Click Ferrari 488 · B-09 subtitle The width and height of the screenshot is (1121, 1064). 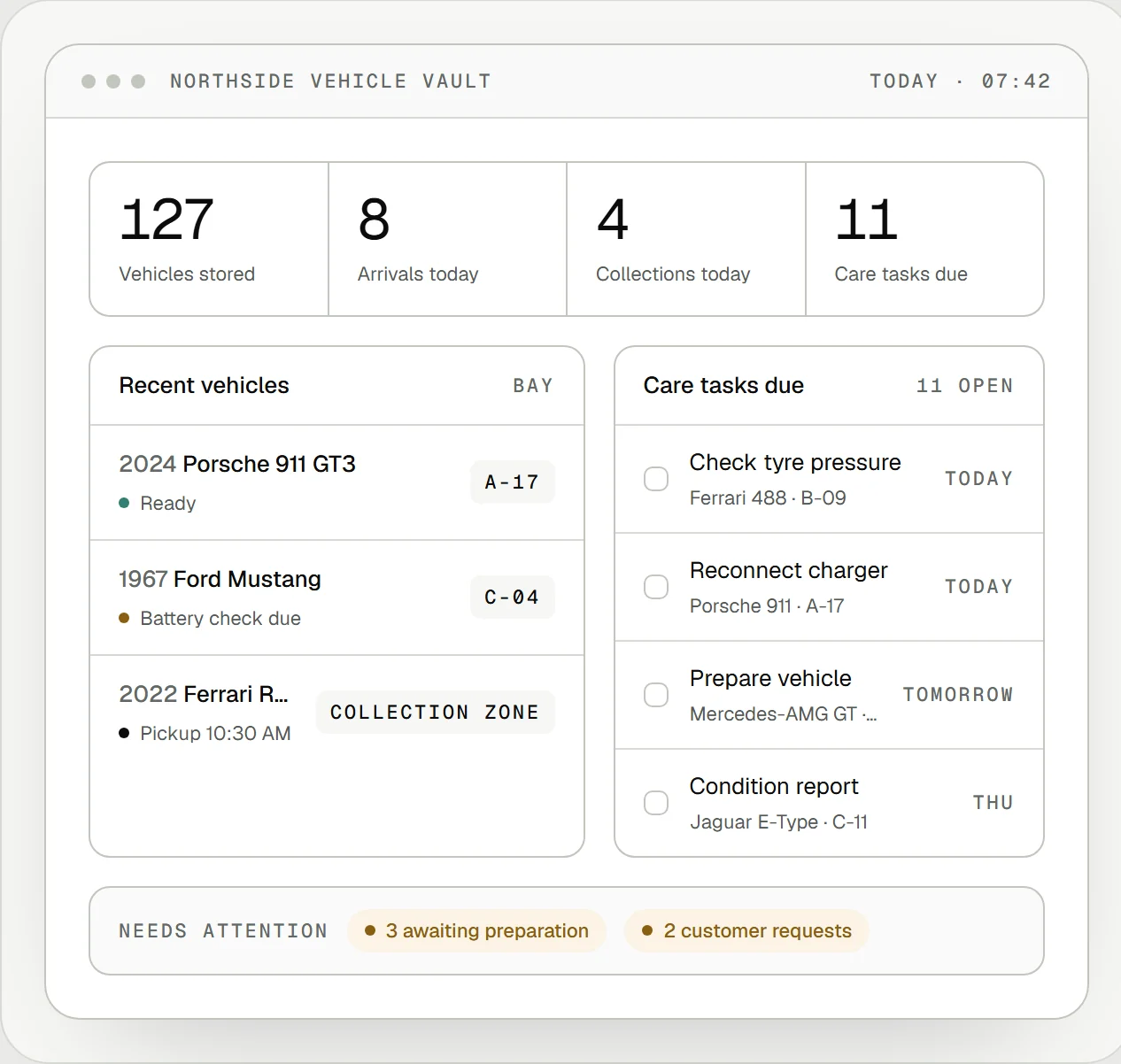tap(768, 497)
